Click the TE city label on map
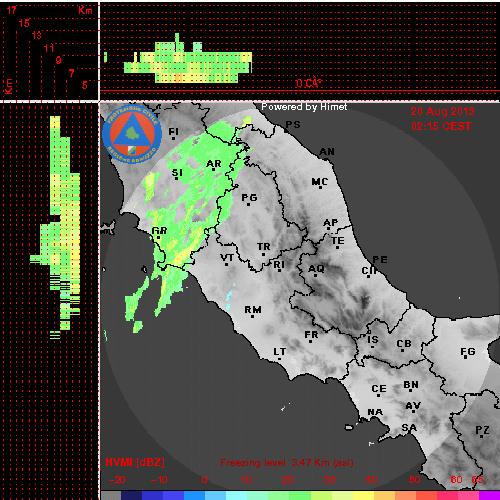The width and height of the screenshot is (500, 500). click(x=338, y=241)
